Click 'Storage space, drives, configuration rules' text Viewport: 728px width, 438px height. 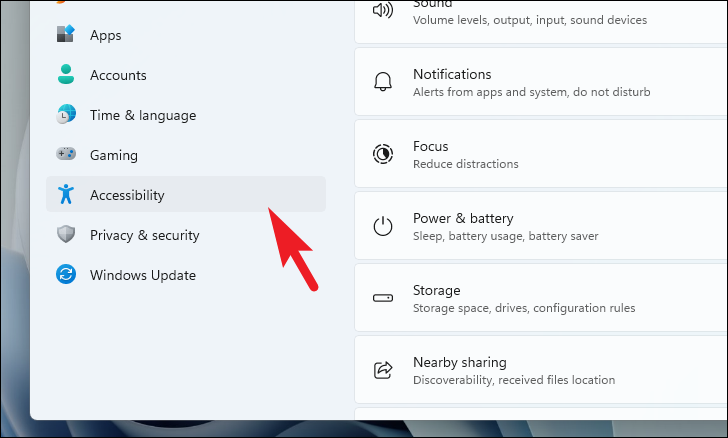[524, 308]
